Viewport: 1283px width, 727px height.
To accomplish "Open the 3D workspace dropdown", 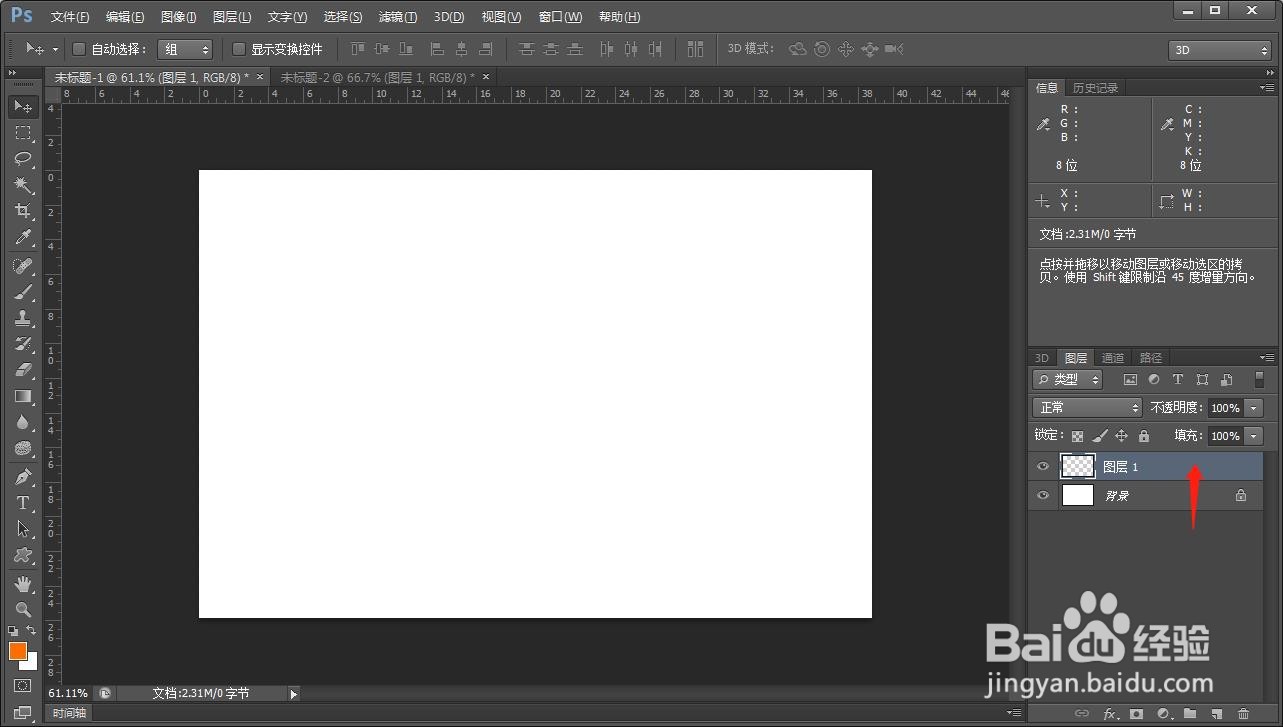I will [x=1220, y=50].
